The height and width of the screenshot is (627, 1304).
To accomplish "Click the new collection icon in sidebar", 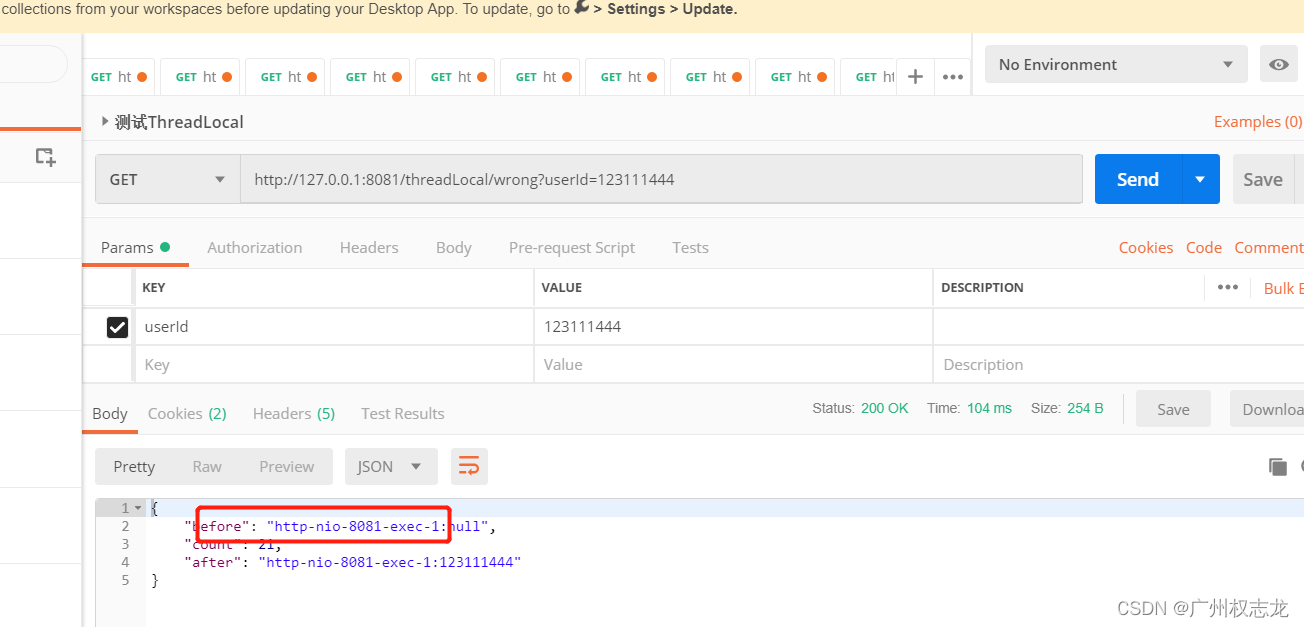I will pyautogui.click(x=43, y=157).
